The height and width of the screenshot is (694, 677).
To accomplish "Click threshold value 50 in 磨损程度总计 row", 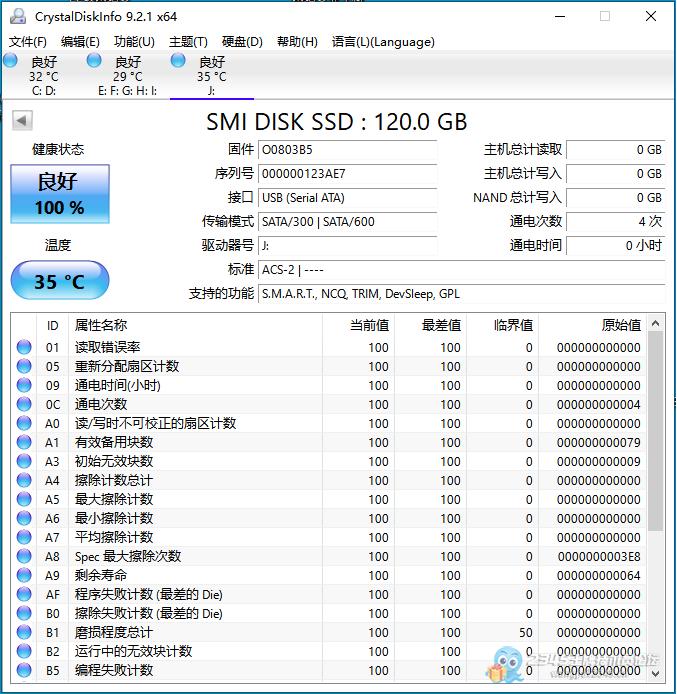I will (526, 633).
